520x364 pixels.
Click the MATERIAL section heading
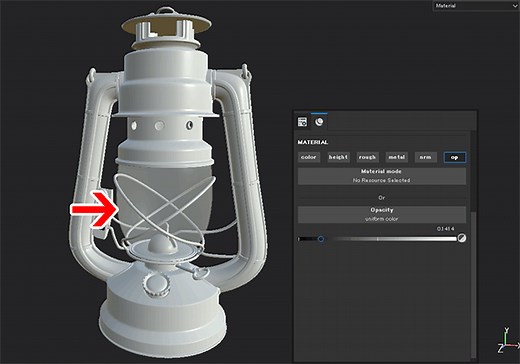[313, 142]
